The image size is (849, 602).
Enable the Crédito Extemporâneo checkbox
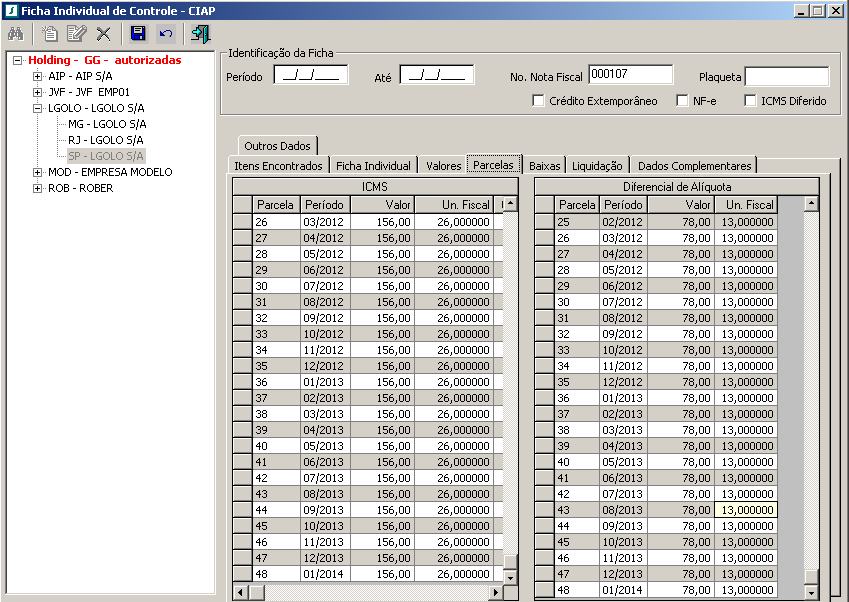click(x=539, y=101)
